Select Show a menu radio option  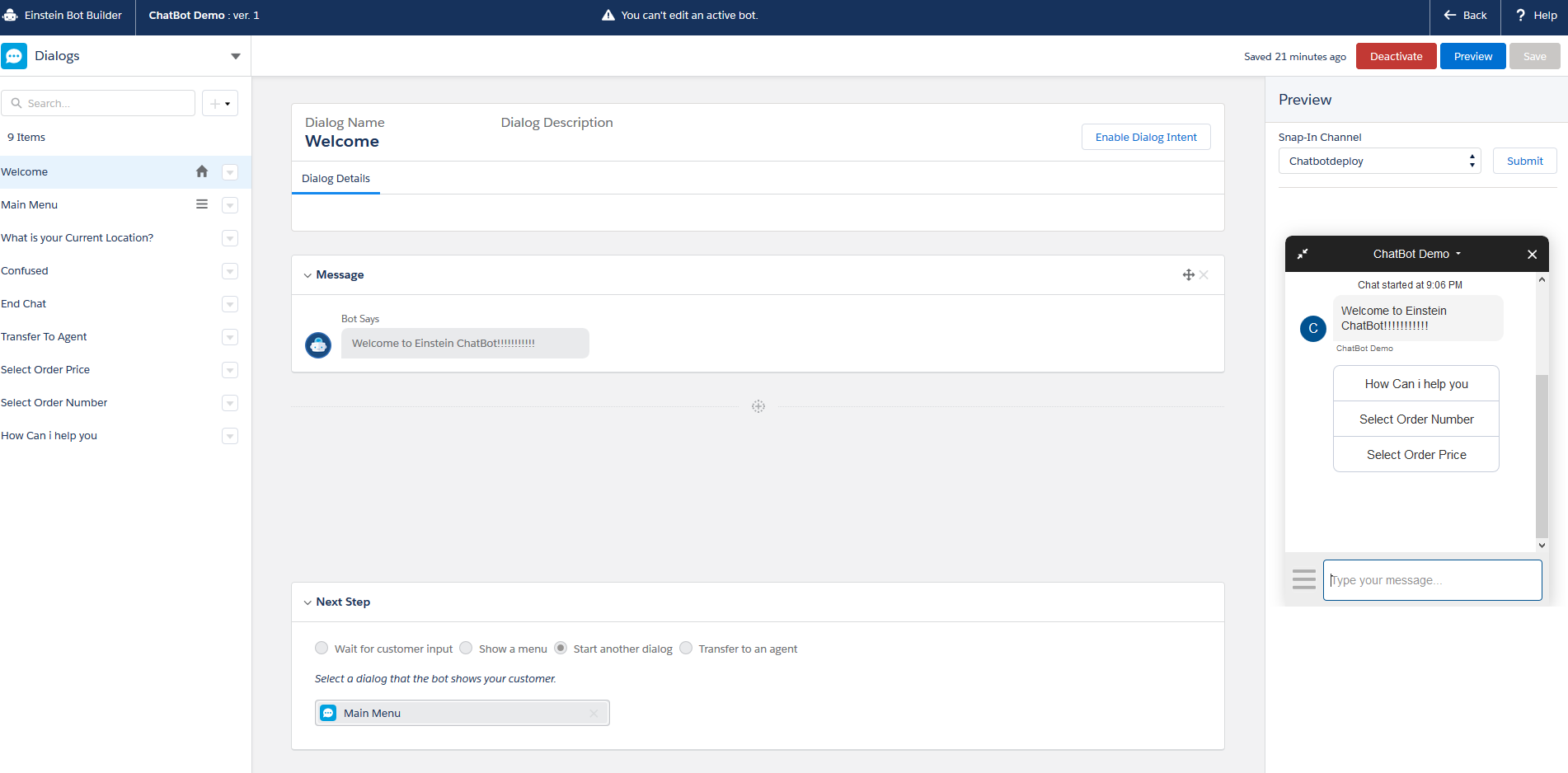(466, 648)
